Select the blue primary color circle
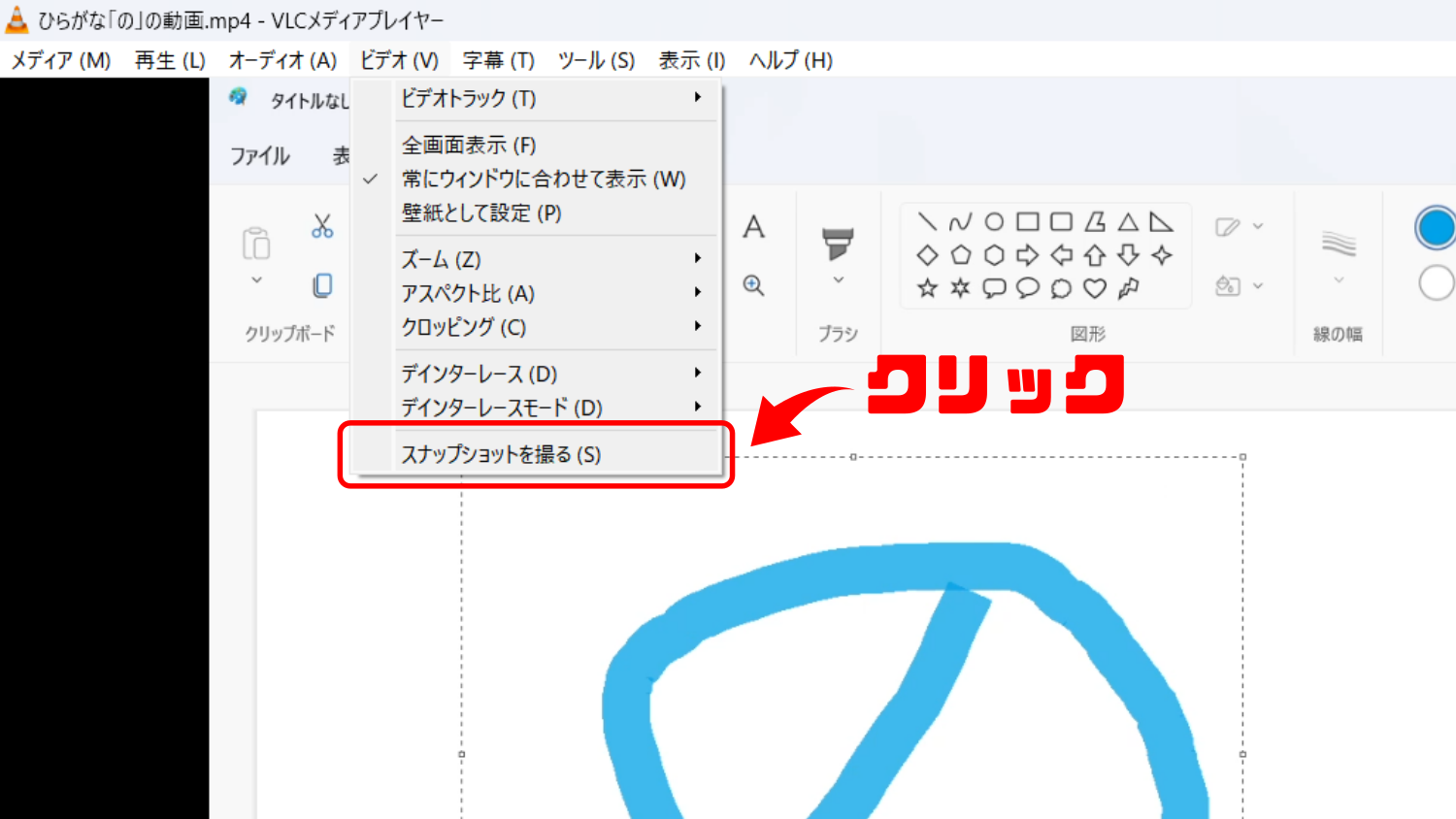1456x819 pixels. click(x=1436, y=227)
